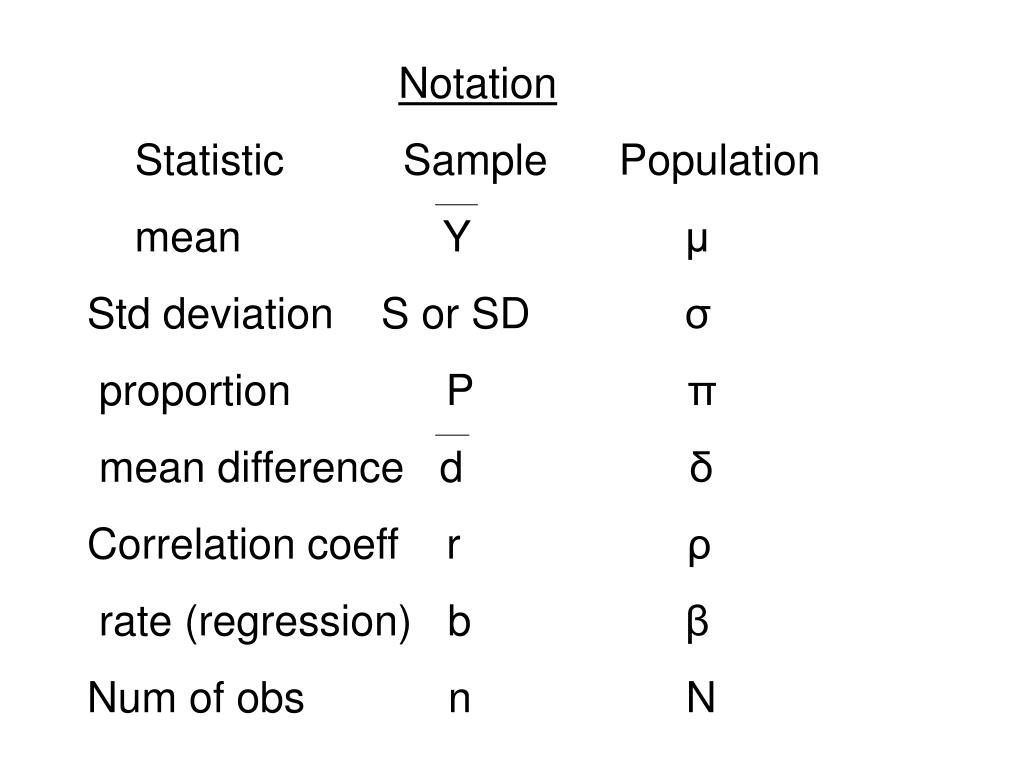The width and height of the screenshot is (1024, 768).
Task: Click the 'S or SD' text
Action: coord(455,314)
